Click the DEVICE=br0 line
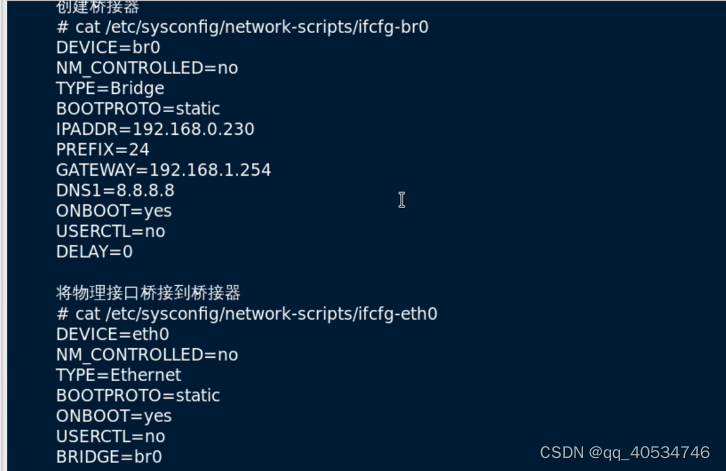Image resolution: width=726 pixels, height=471 pixels. 108,48
